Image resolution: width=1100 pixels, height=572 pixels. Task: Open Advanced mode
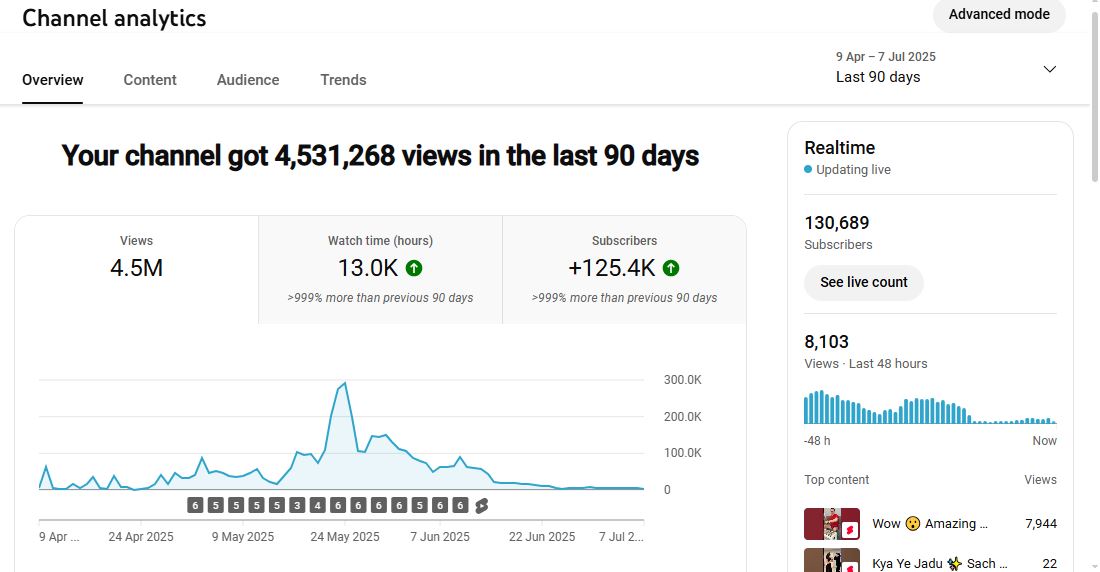pyautogui.click(x=998, y=15)
